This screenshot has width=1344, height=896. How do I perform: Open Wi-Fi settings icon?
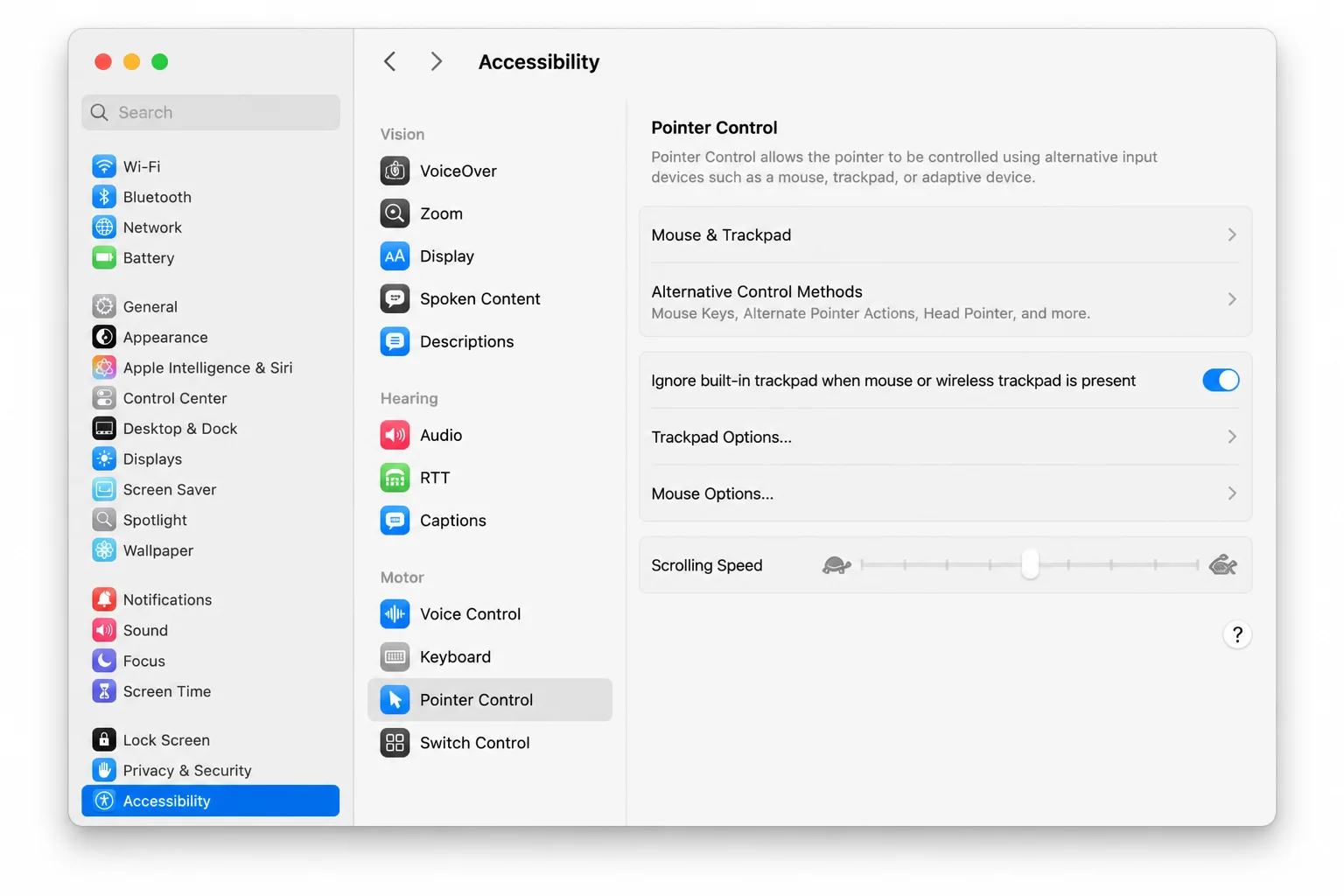tap(104, 166)
